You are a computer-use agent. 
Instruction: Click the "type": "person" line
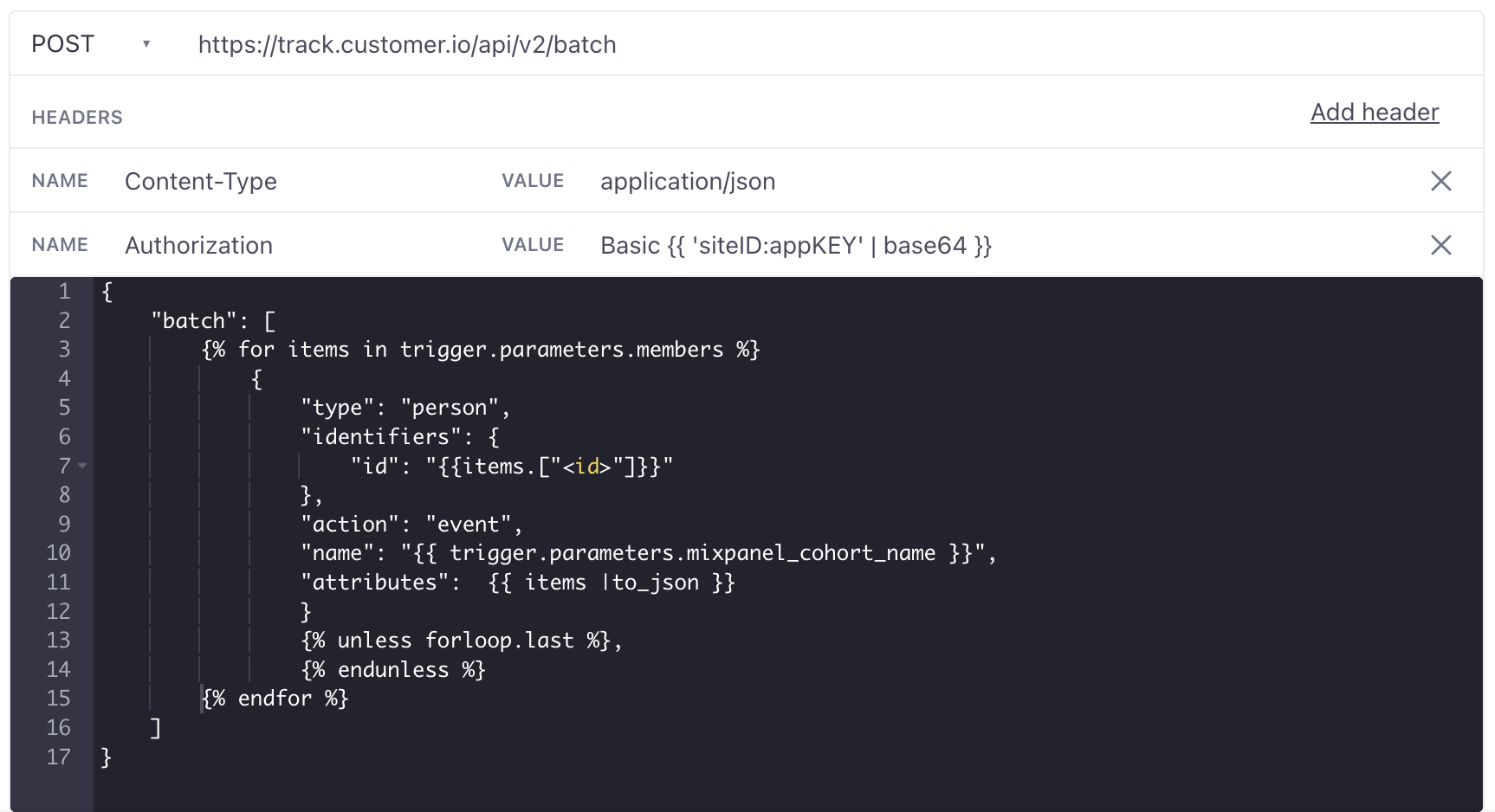coord(405,408)
